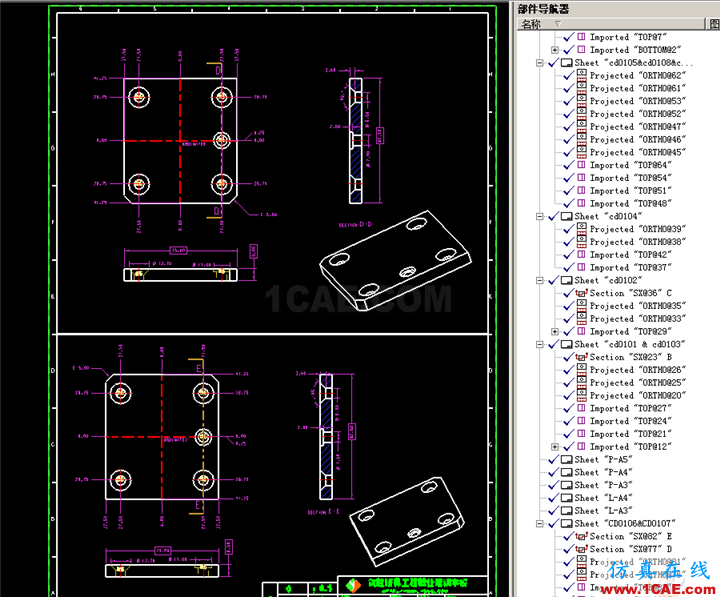
Task: Click the sheet icon of cd0104
Action: click(567, 216)
